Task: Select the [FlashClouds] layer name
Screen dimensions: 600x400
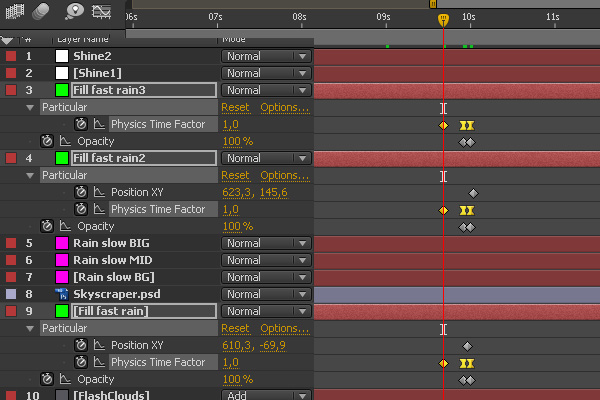Action: click(x=111, y=395)
